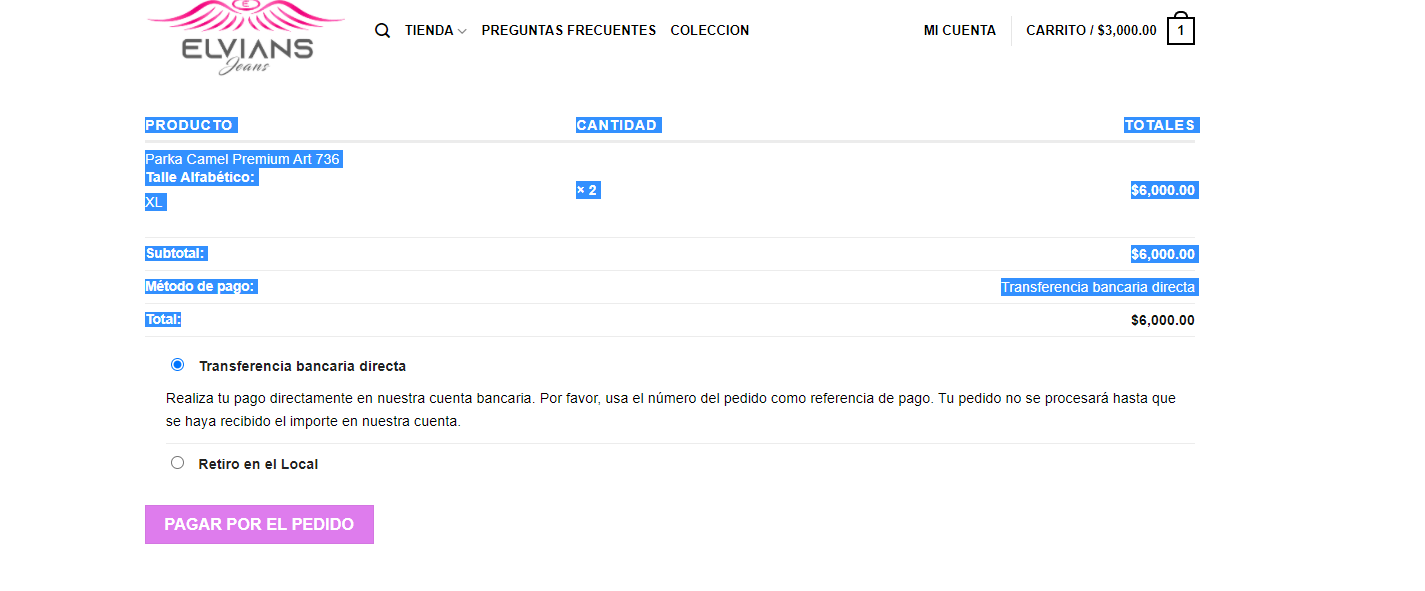Click the Elvians Jeans logo
This screenshot has height=591, width=1425.
pos(246,37)
